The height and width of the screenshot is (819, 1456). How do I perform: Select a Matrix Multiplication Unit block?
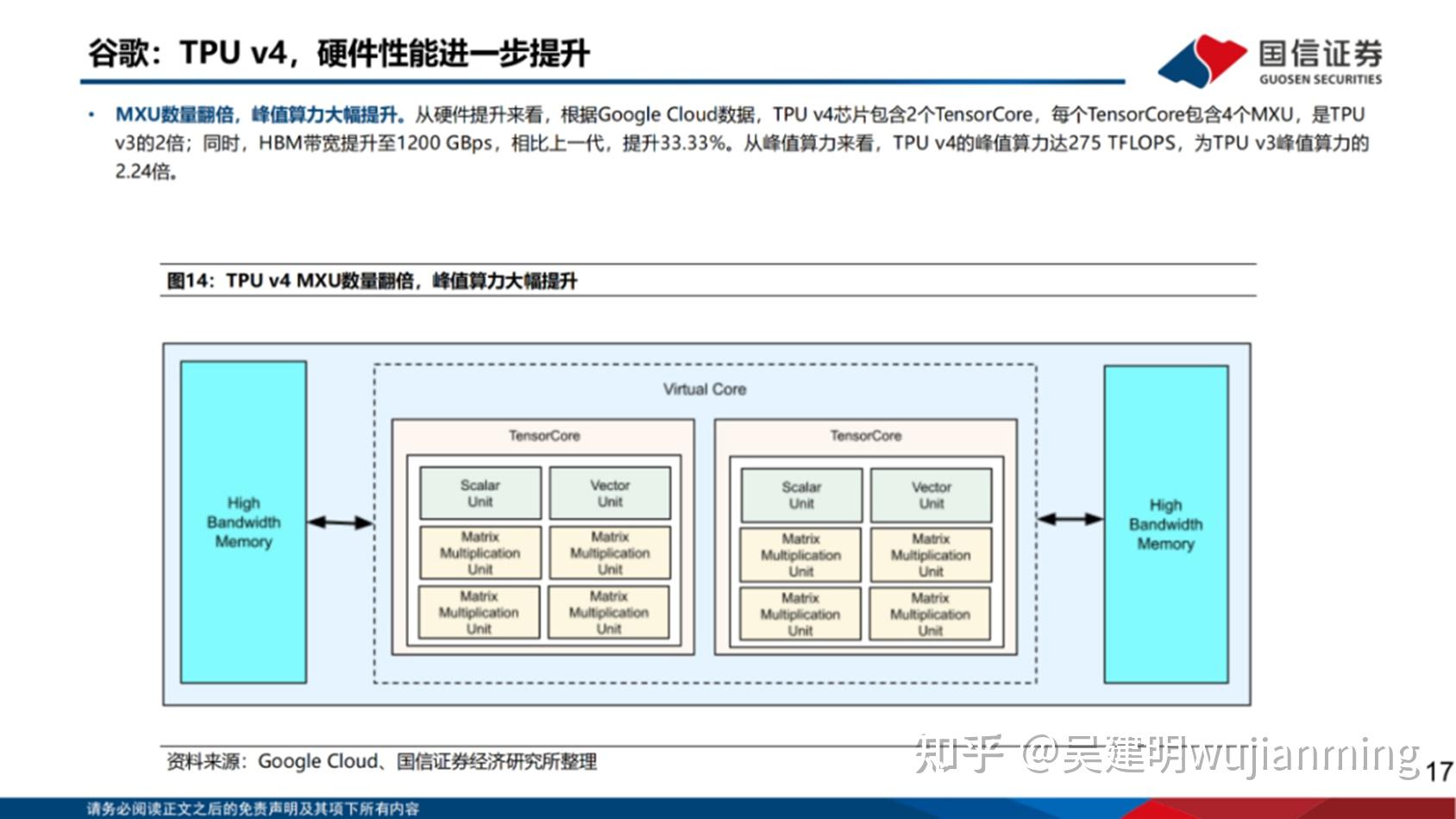pos(479,553)
